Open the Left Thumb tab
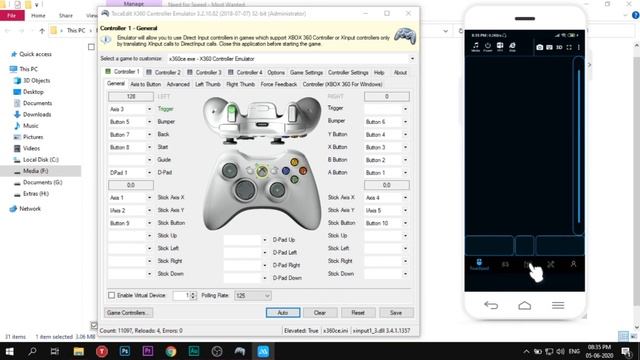 point(208,84)
